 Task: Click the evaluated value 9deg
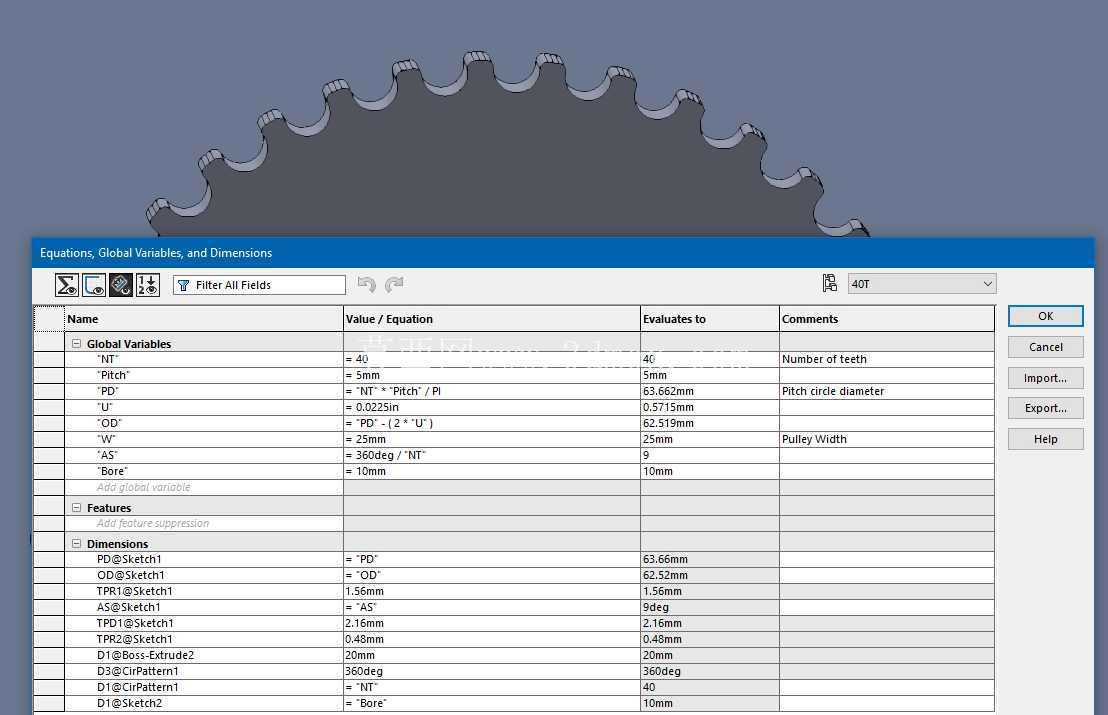(656, 607)
